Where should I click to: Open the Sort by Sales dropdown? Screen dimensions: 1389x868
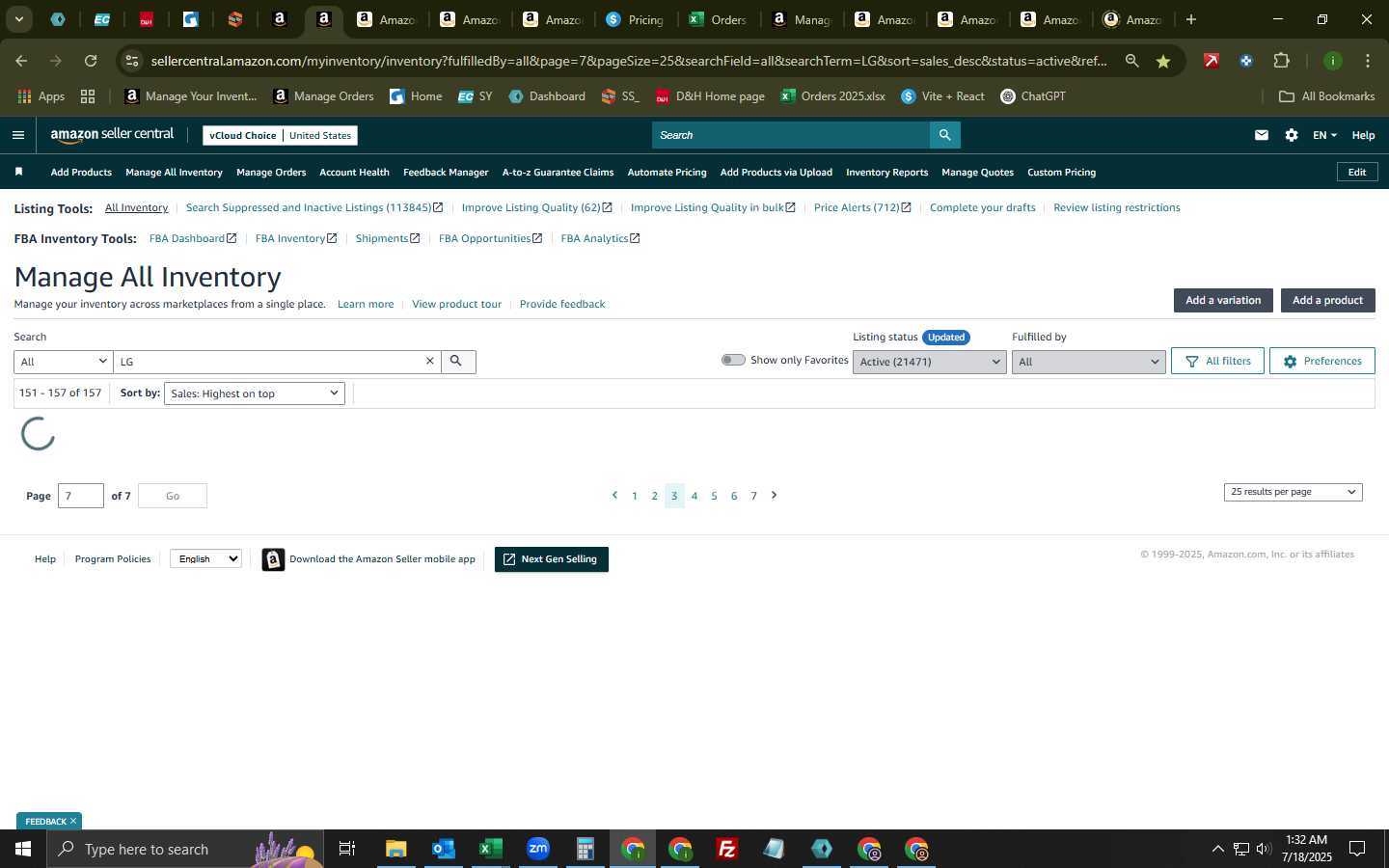coord(255,393)
